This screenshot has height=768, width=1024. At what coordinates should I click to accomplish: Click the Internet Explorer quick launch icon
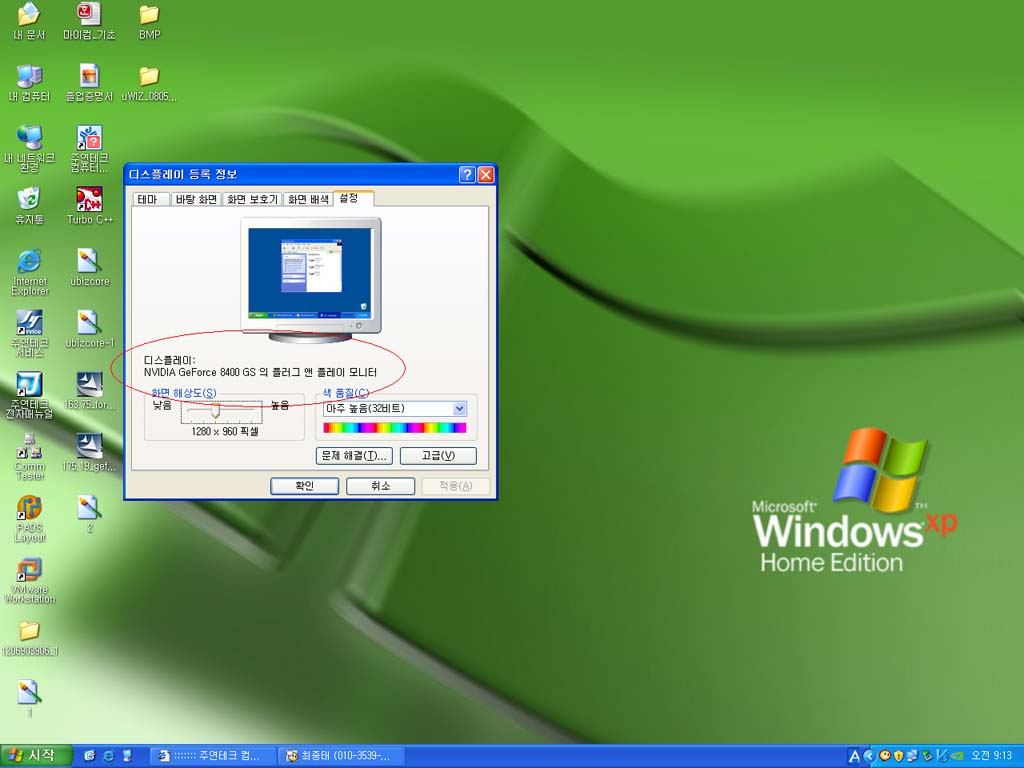click(108, 756)
